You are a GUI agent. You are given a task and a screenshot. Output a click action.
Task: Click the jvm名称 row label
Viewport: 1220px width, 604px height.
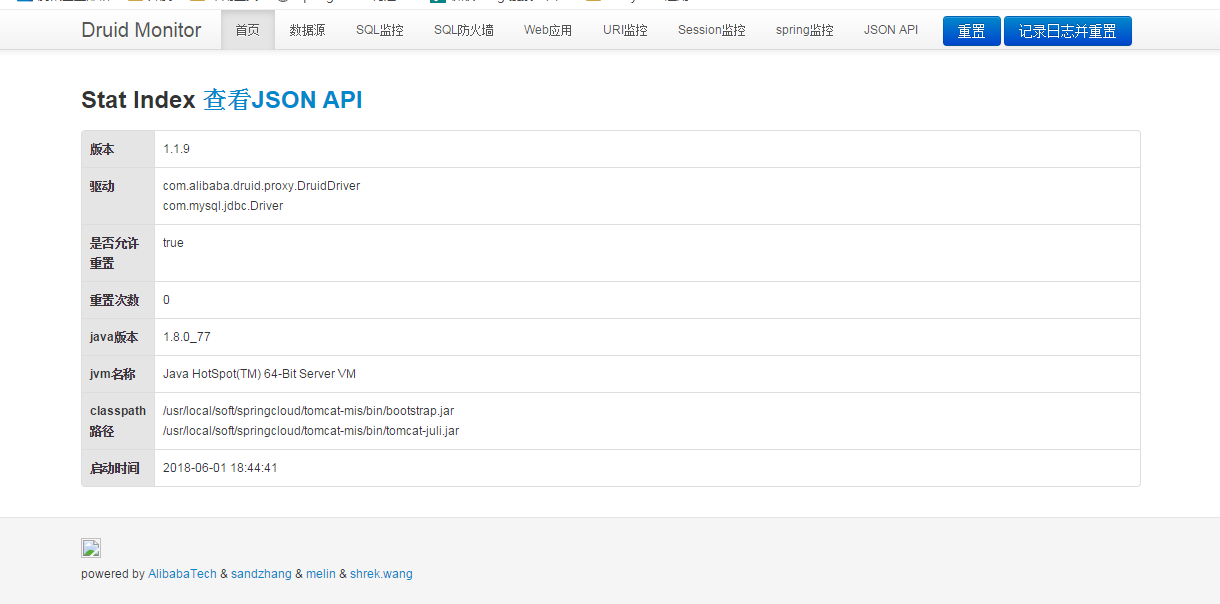click(112, 374)
